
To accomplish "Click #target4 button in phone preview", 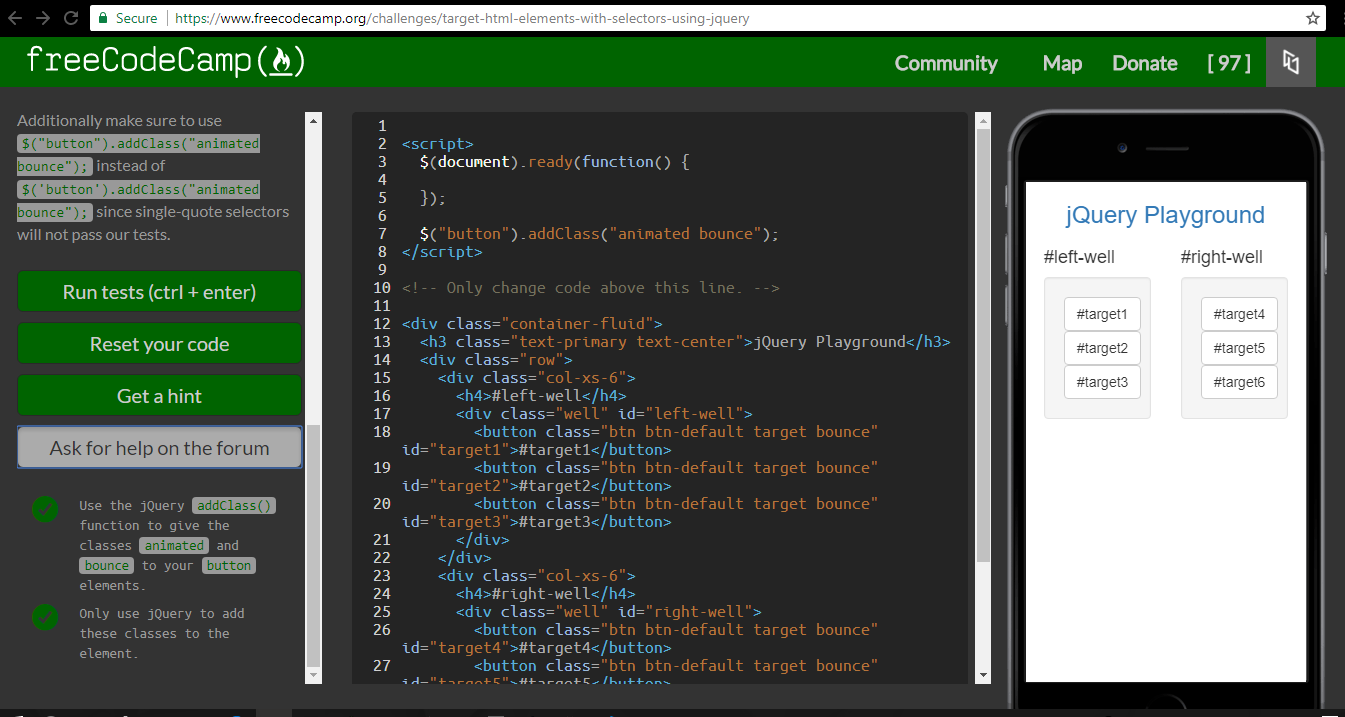I will tap(1239, 314).
